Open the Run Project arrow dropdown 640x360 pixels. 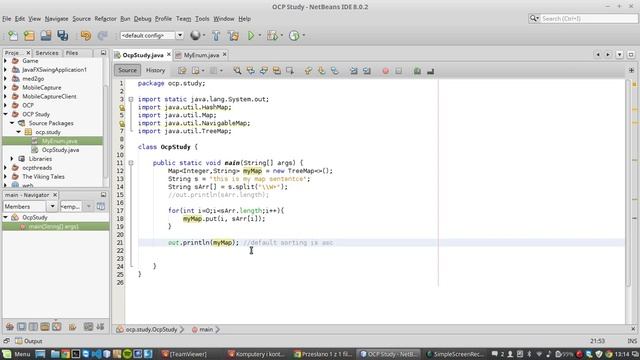tap(260, 36)
